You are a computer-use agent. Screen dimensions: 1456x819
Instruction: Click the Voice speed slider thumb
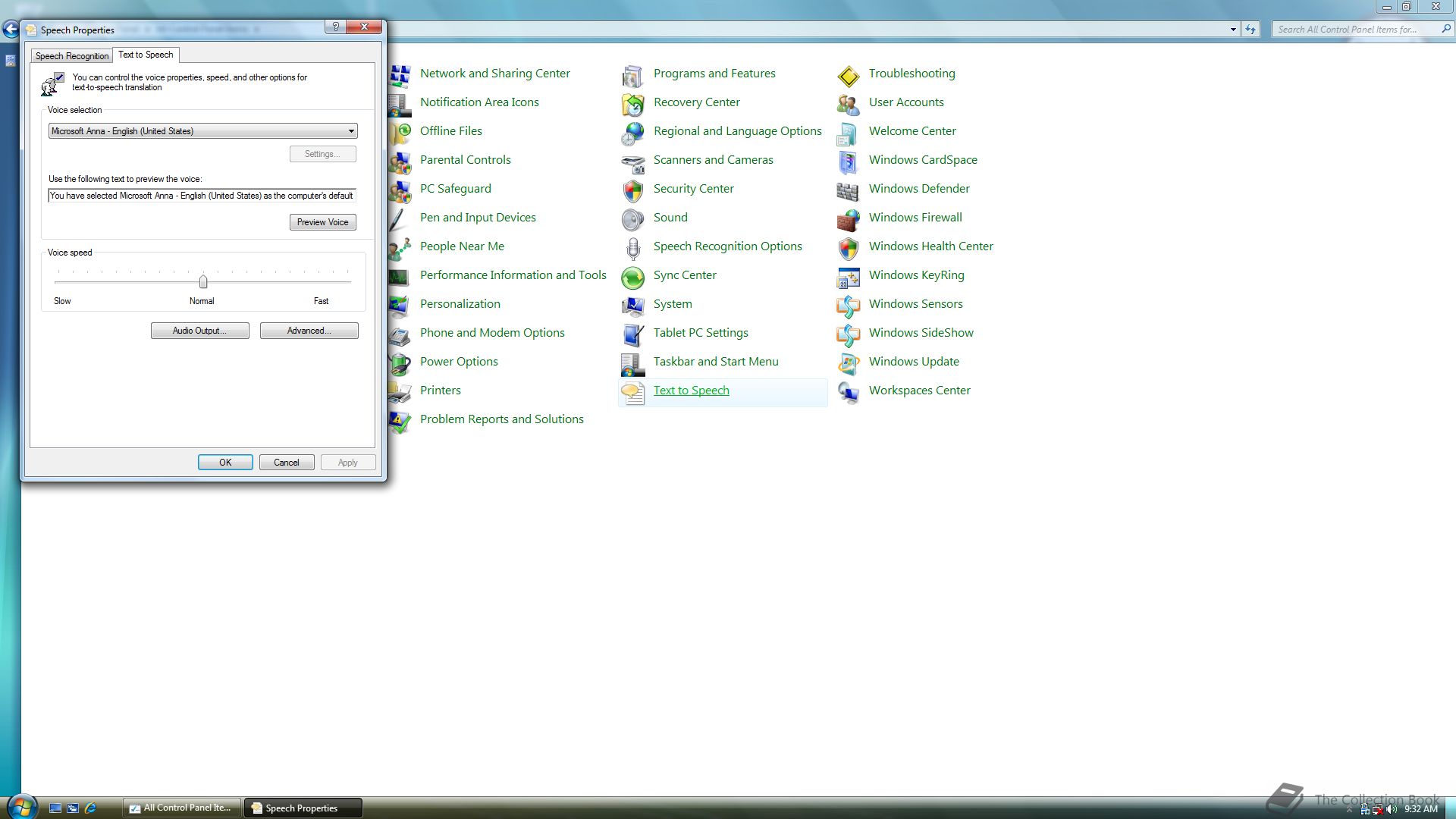203,281
